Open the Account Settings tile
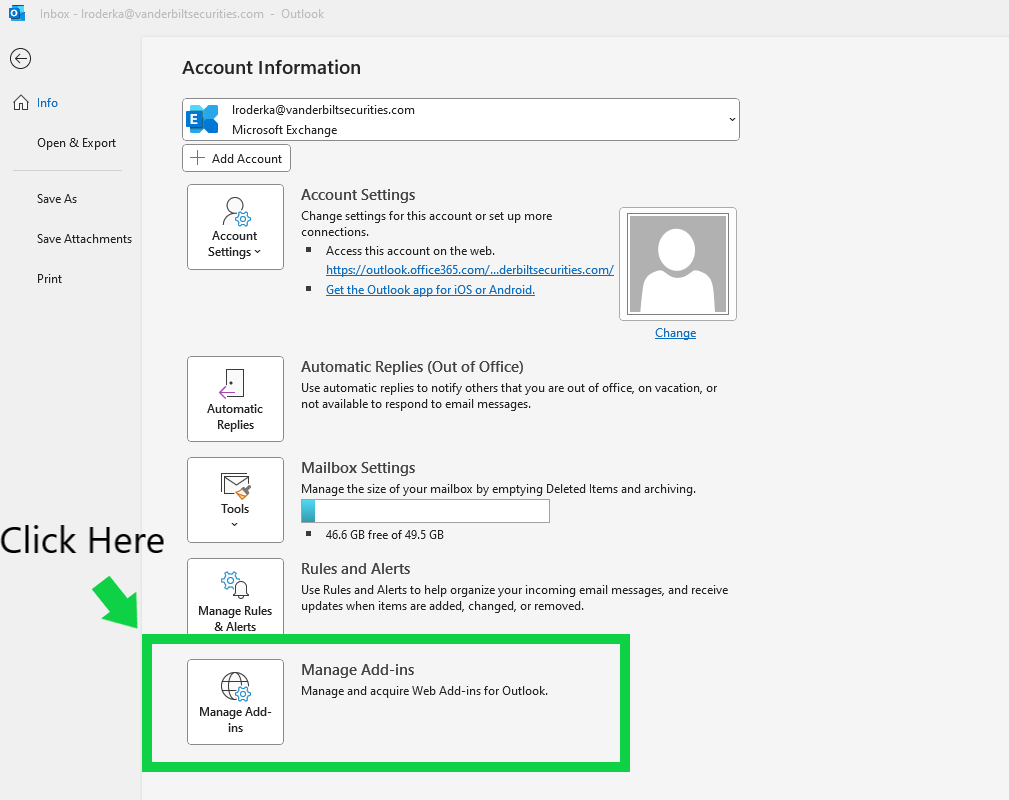This screenshot has width=1009, height=800. (x=236, y=227)
